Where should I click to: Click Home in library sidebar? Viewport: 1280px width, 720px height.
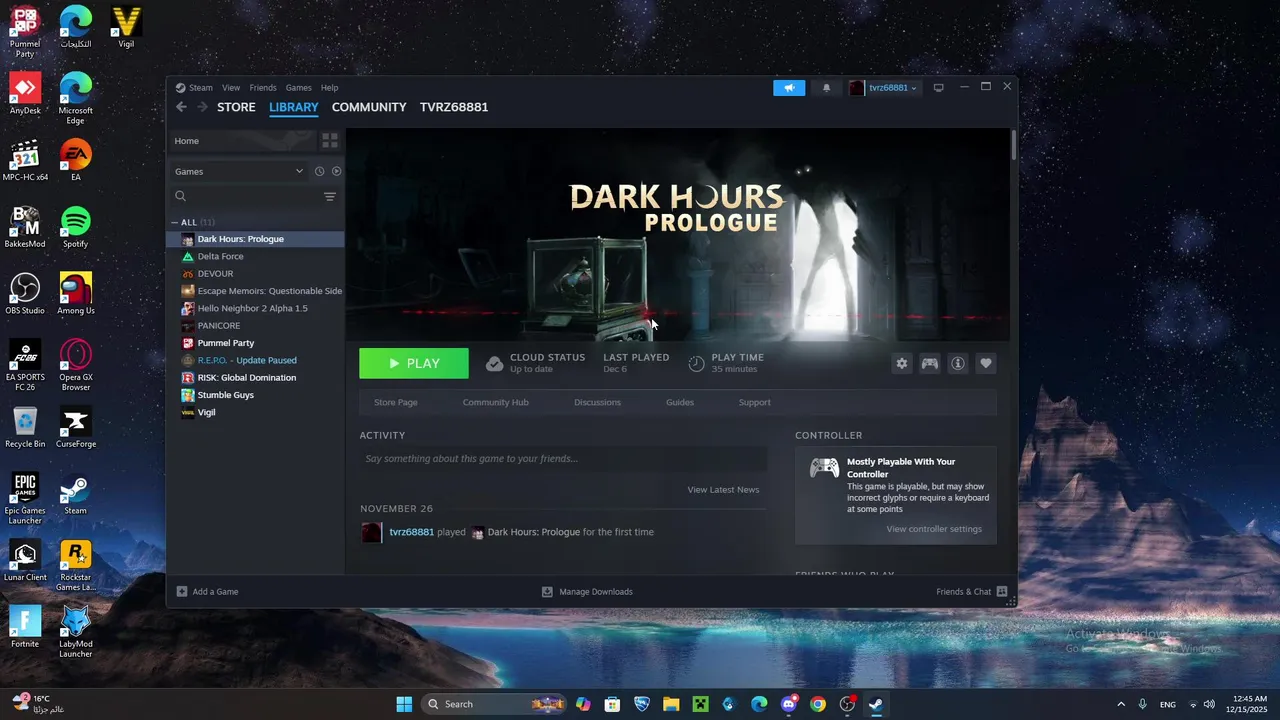pyautogui.click(x=241, y=141)
